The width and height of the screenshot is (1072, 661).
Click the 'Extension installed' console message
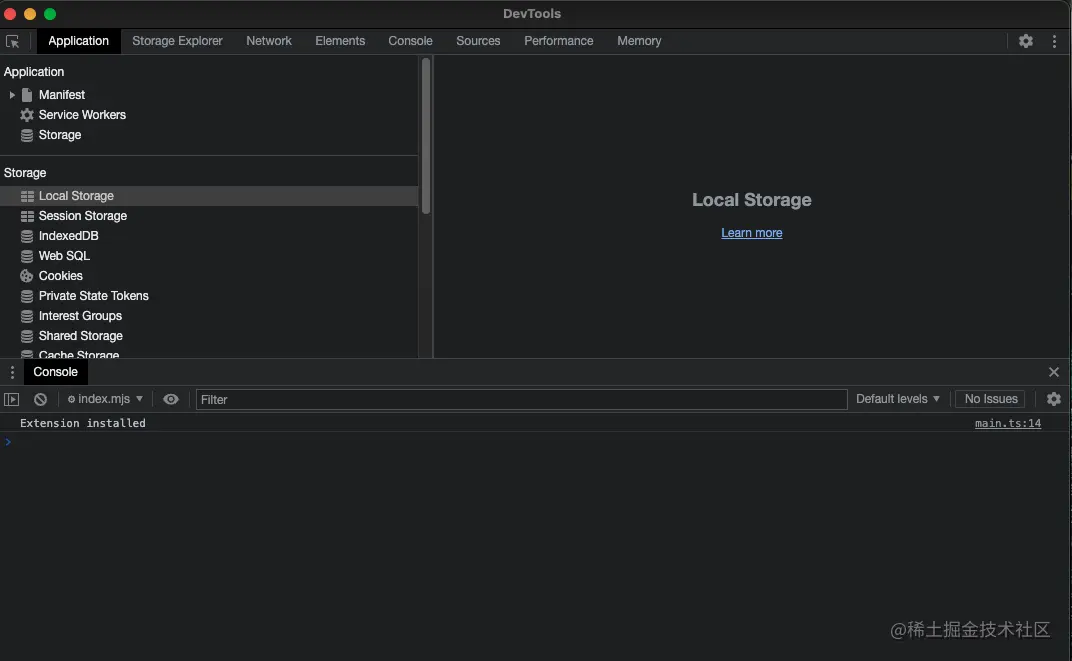[x=83, y=423]
